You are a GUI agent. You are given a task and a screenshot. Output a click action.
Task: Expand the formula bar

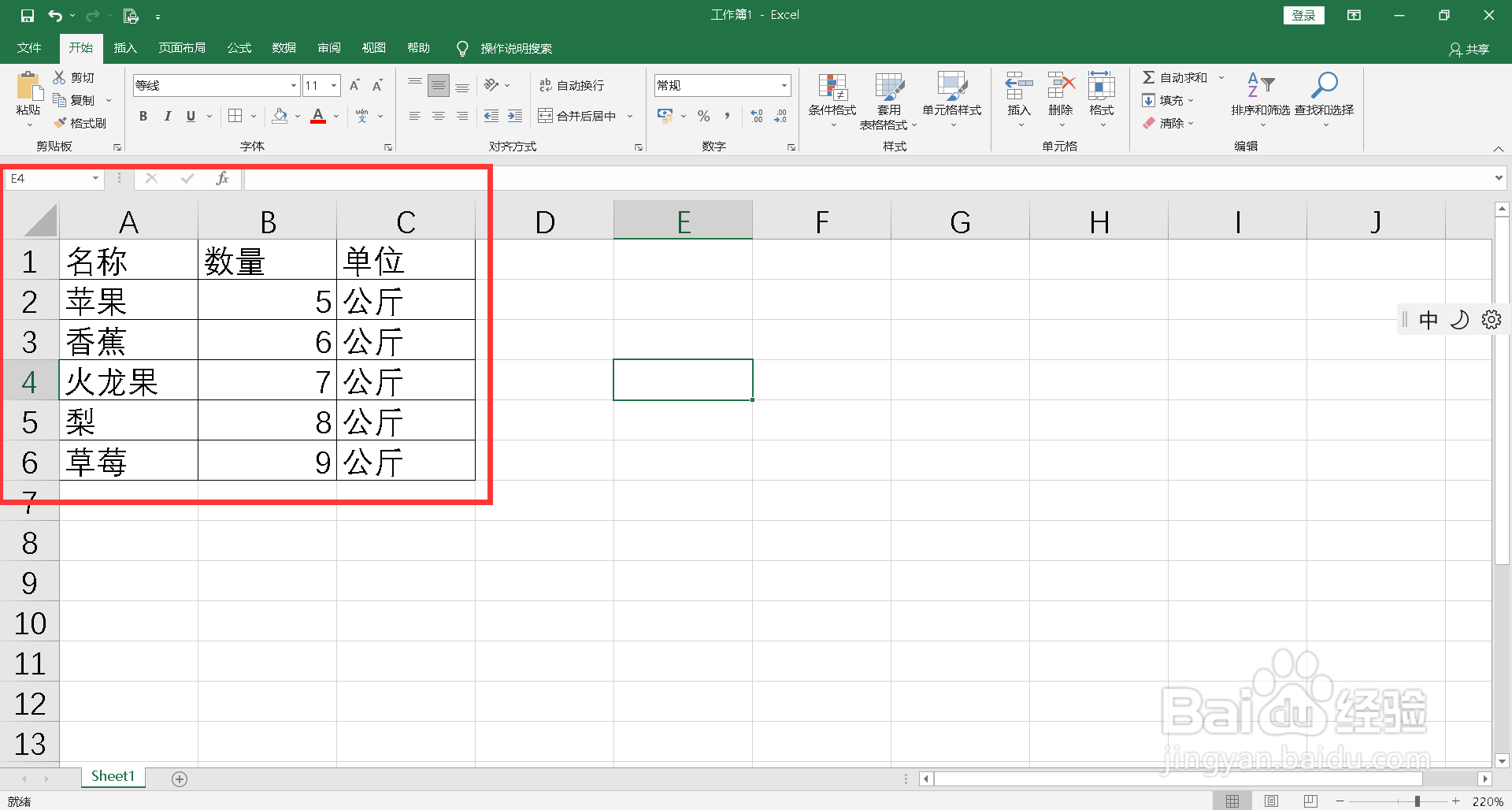coord(1499,179)
